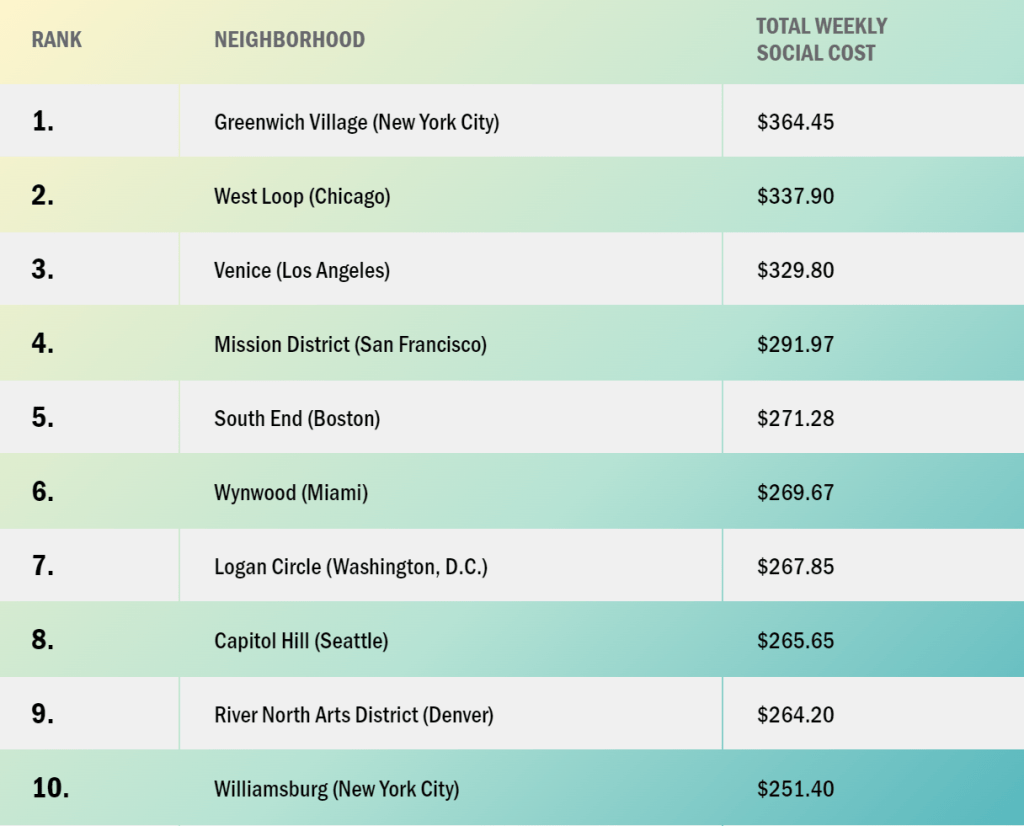This screenshot has height=826, width=1024.
Task: Click Wynwood (Miami) entry
Action: [x=291, y=492]
